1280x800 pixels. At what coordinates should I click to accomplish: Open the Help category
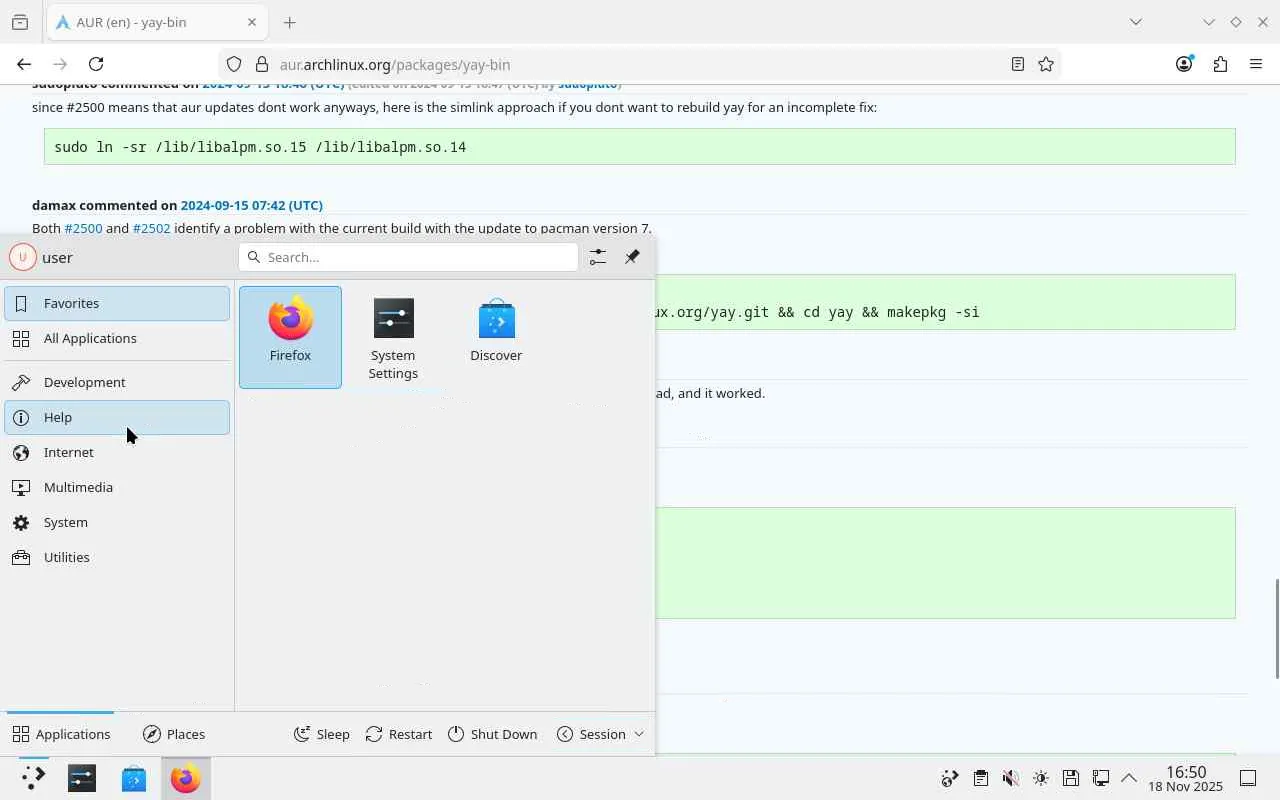pos(117,417)
